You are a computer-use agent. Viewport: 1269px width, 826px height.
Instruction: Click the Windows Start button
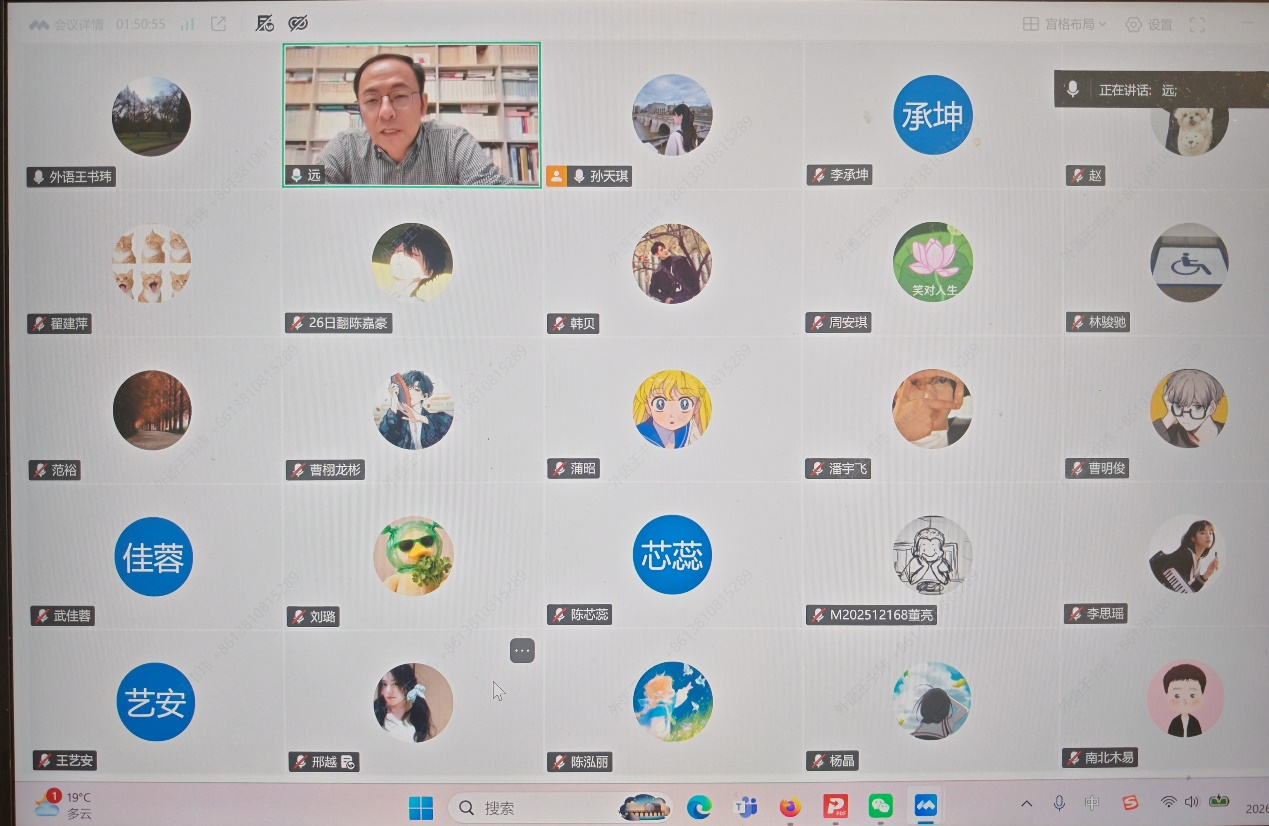[421, 807]
